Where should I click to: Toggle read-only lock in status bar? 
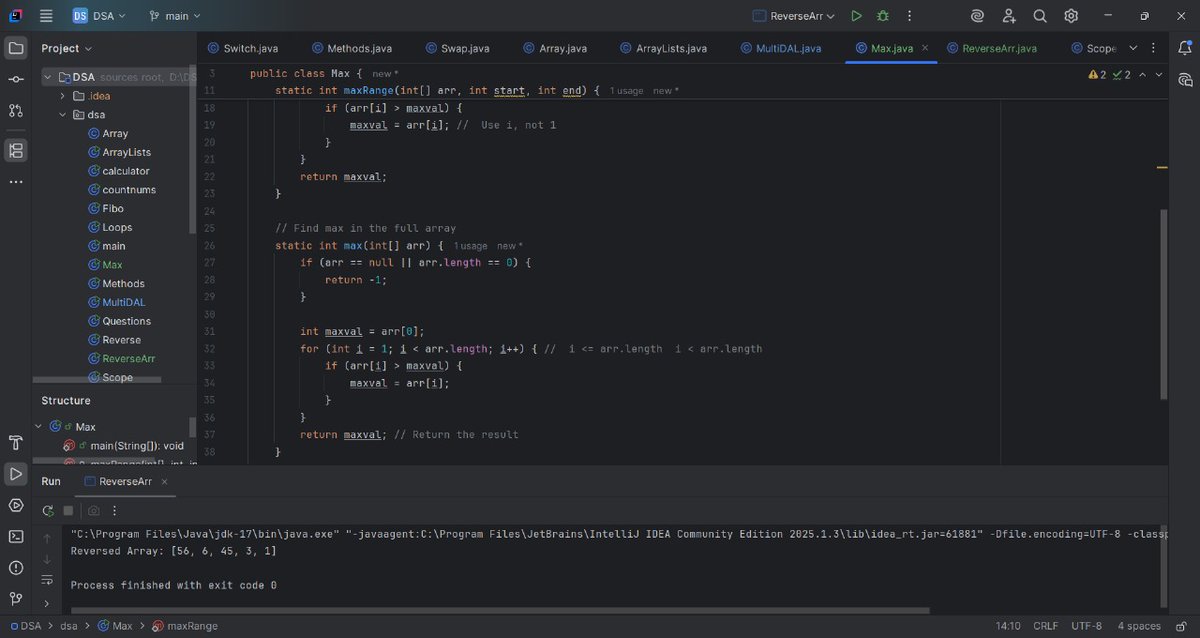point(1180,626)
